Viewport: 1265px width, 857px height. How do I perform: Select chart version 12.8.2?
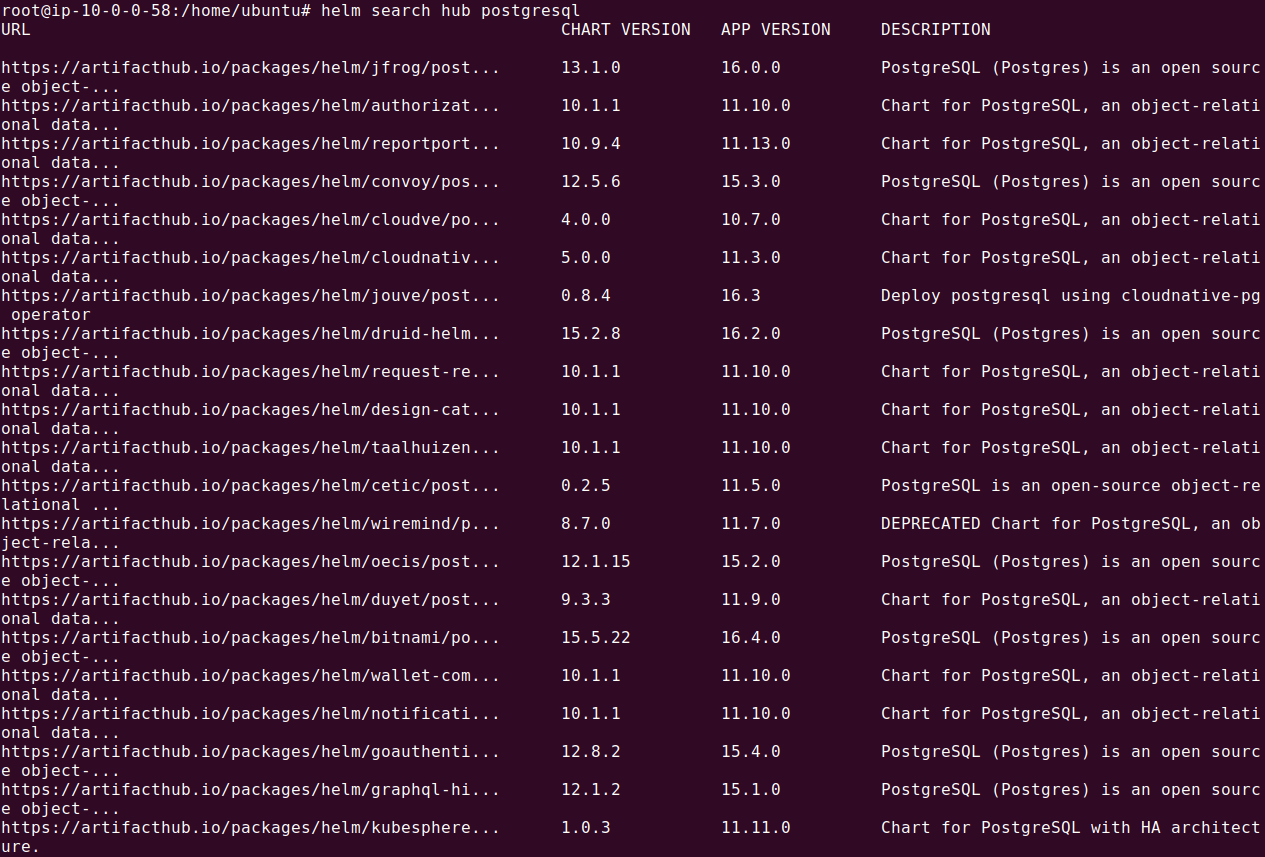(x=591, y=752)
